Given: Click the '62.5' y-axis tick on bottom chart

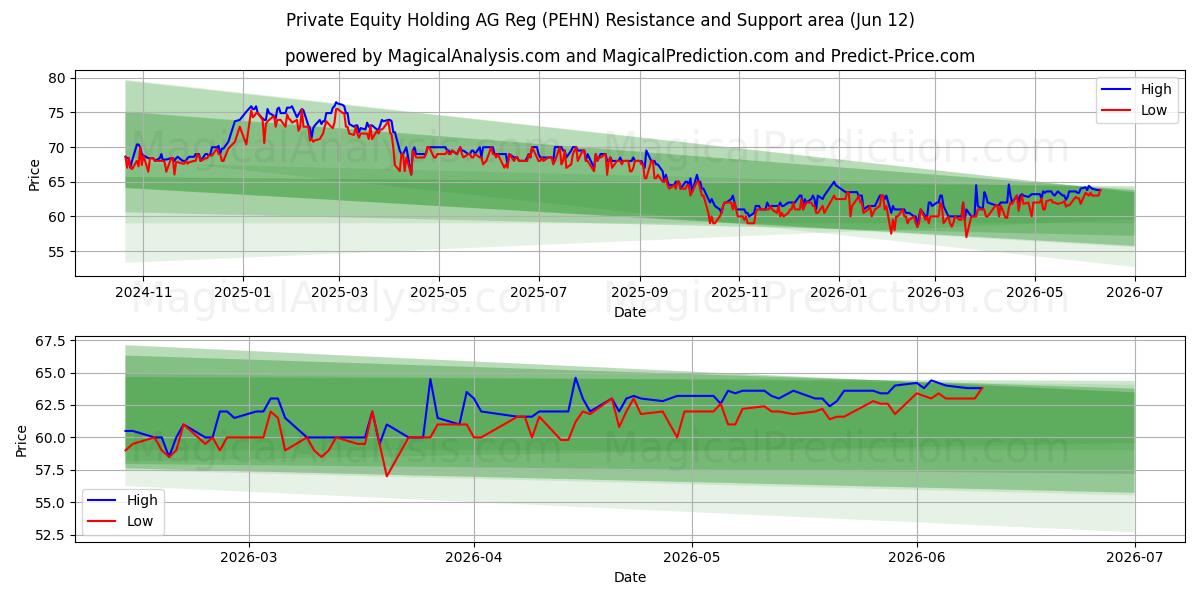Looking at the screenshot, I should (50, 405).
